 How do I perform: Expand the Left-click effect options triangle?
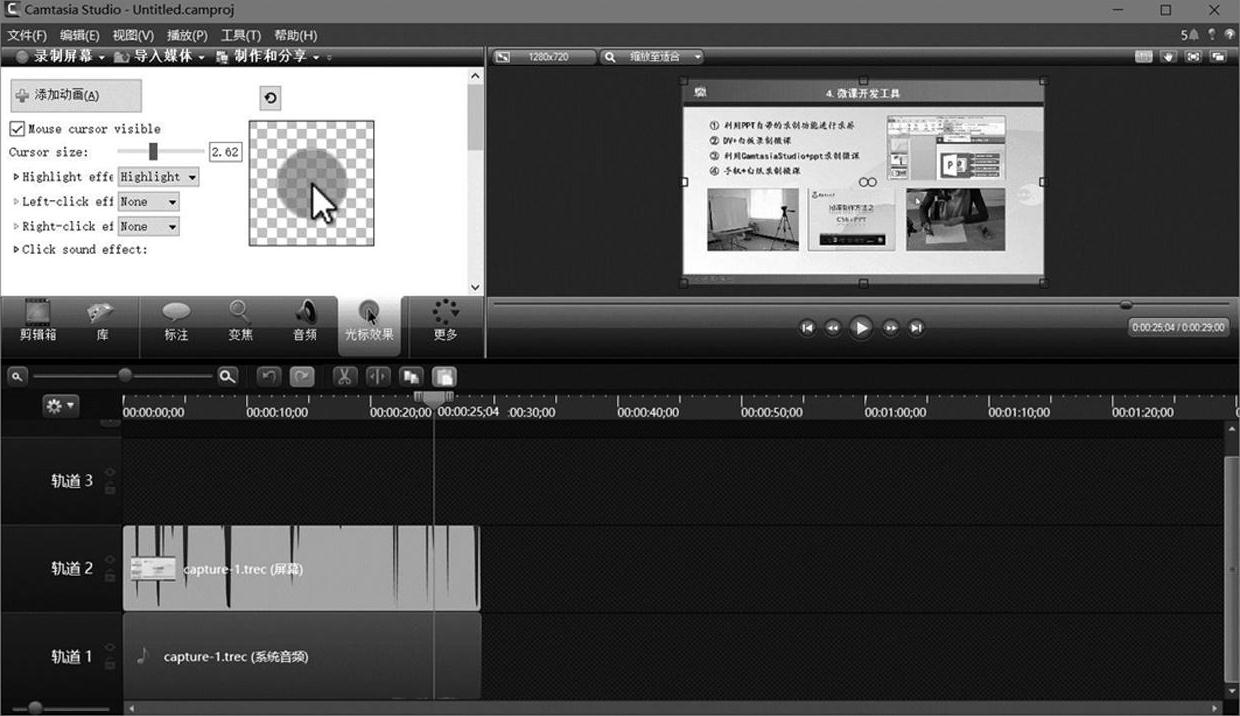click(16, 202)
